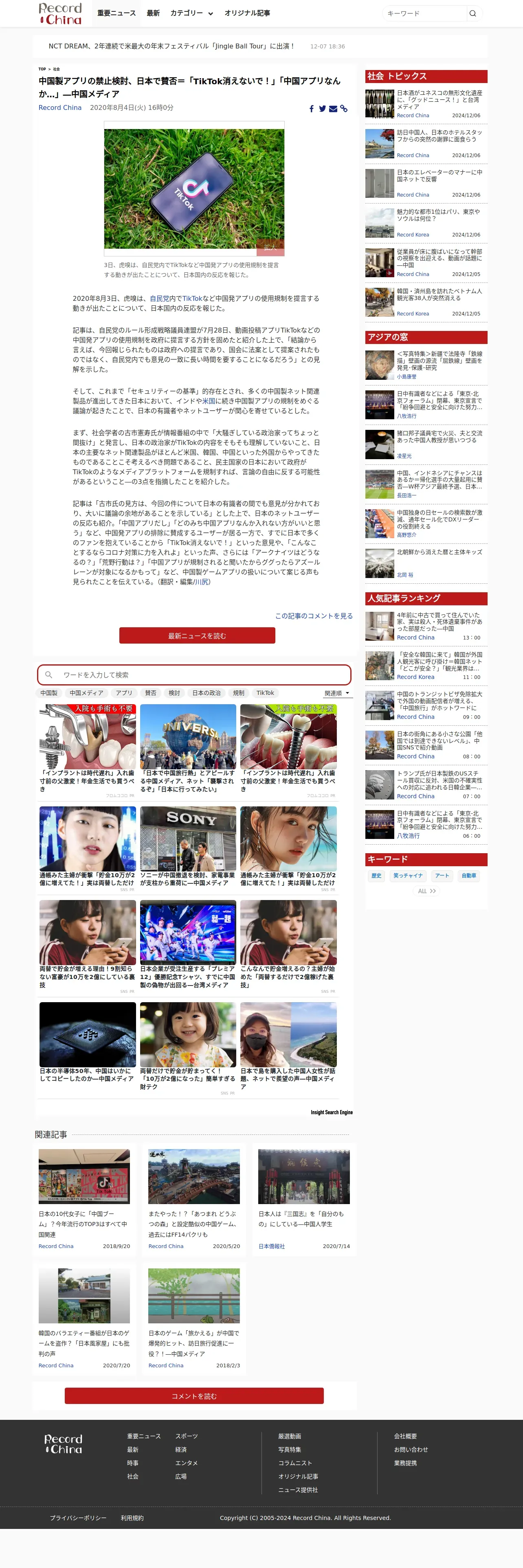Select the 日本の政治 search tag

(207, 693)
